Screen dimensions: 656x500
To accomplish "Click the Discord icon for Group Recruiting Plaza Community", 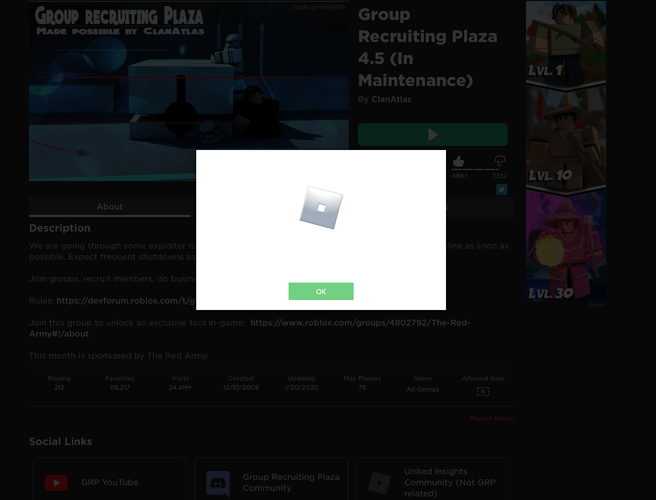I will coord(218,483).
